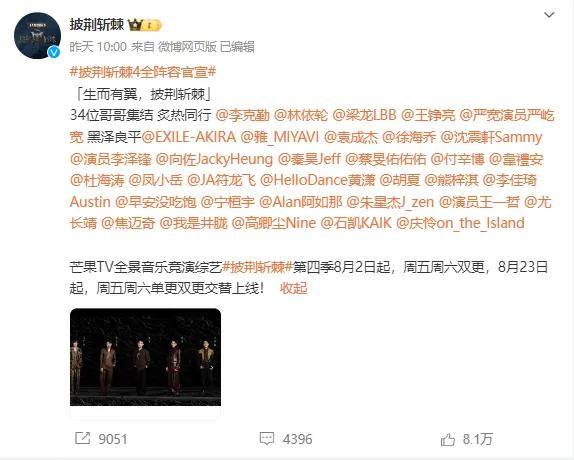Viewport: 574px width, 460px height.
Task: Open mention @庆怜on_the_Island
Action: pyautogui.click(x=461, y=223)
